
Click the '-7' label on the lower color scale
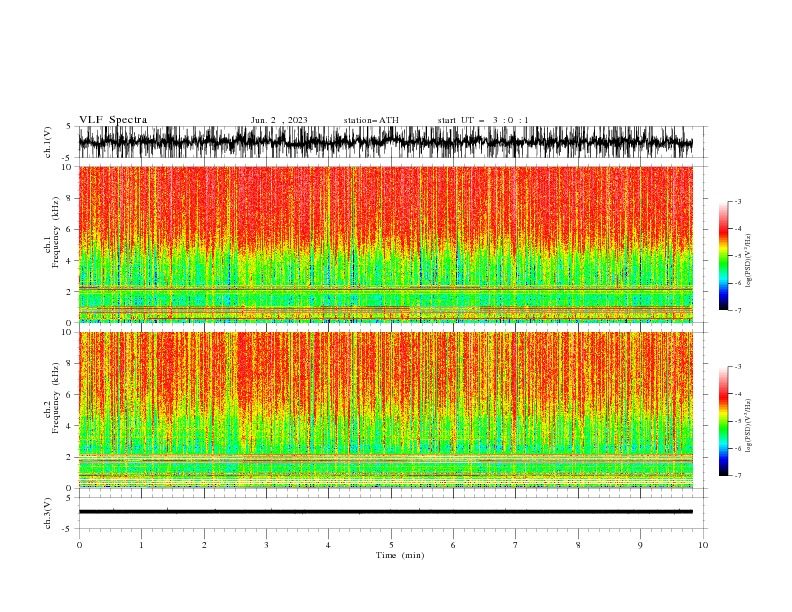pos(737,476)
